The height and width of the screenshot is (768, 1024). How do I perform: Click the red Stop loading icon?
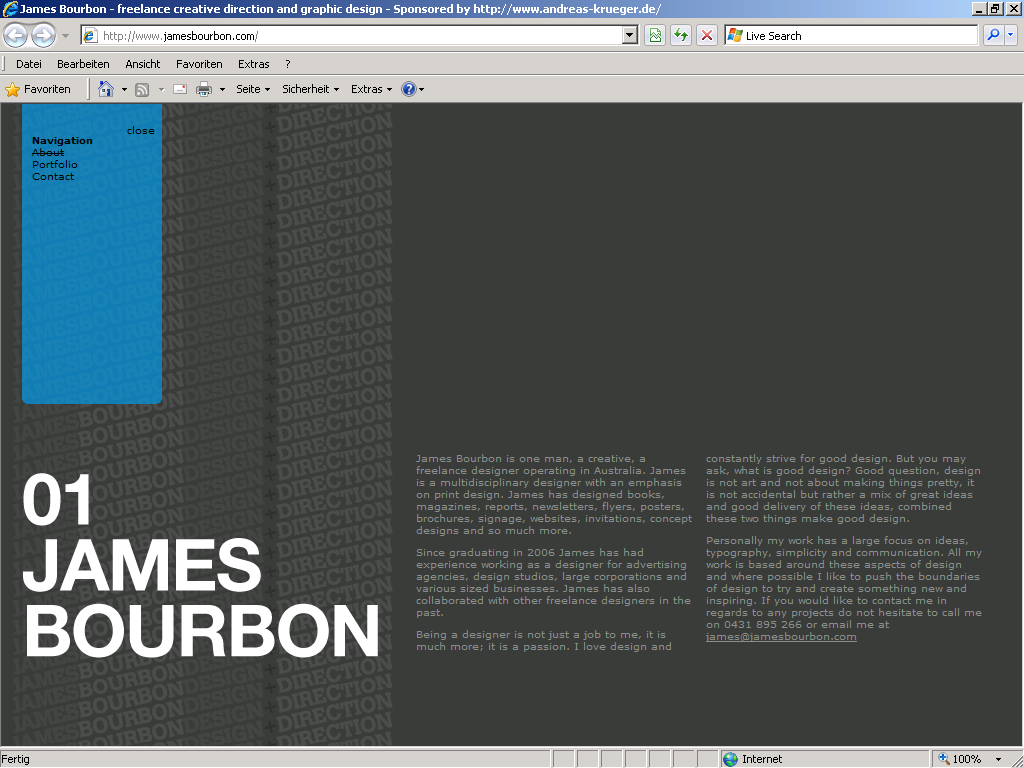pos(707,36)
